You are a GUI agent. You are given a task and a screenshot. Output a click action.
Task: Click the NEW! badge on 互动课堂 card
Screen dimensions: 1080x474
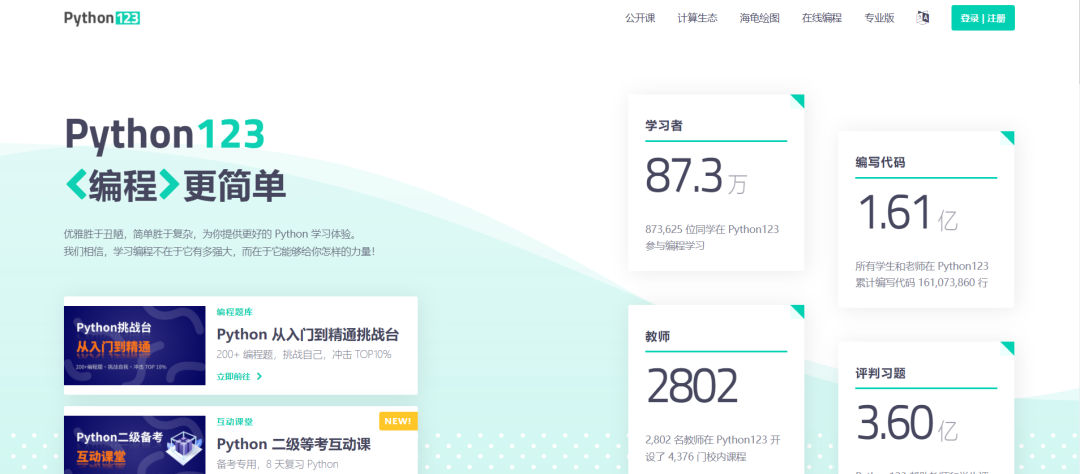click(398, 421)
